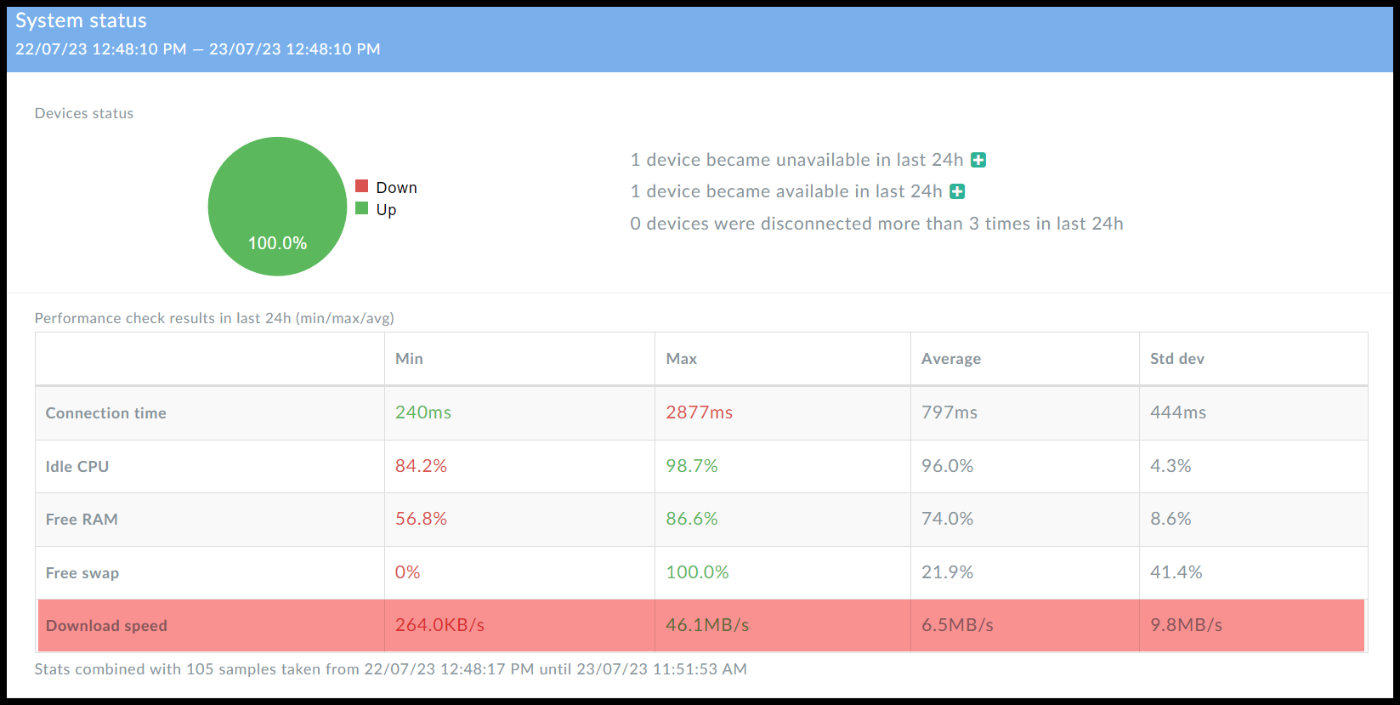Viewport: 1400px width, 705px height.
Task: Select the Max column header
Action: point(681,359)
